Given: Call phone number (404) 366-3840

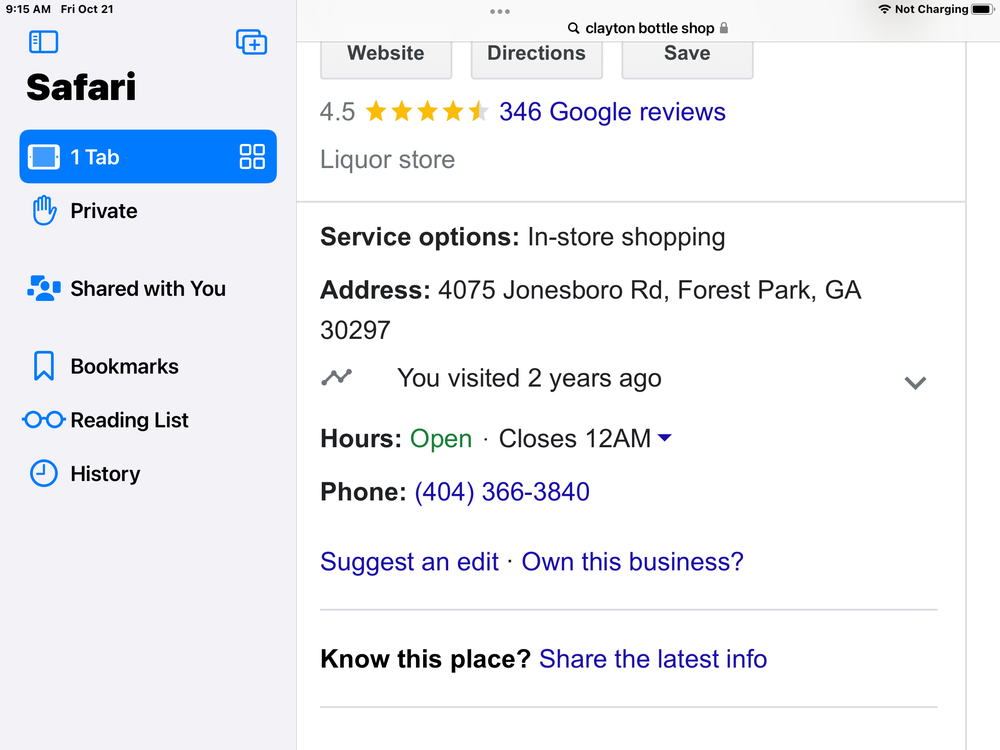Looking at the screenshot, I should [502, 492].
